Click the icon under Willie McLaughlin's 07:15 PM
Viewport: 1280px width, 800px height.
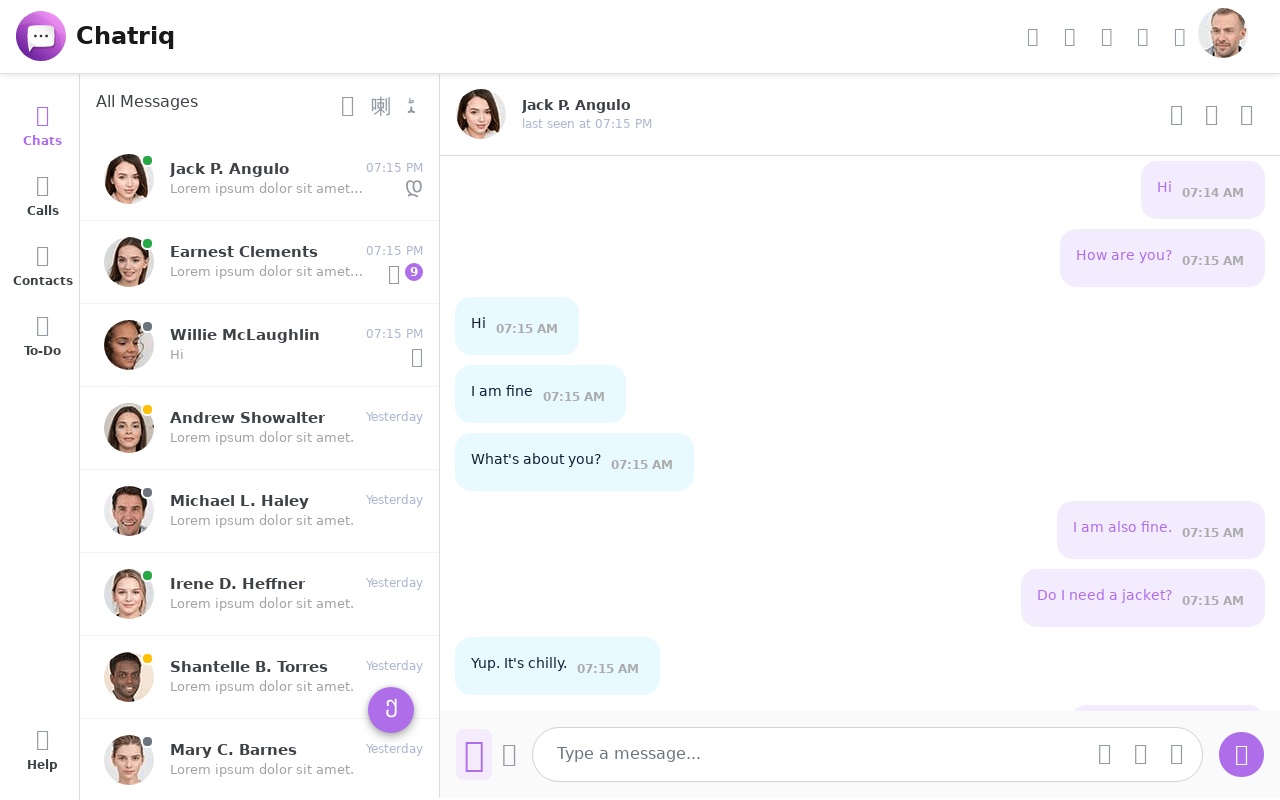[417, 357]
